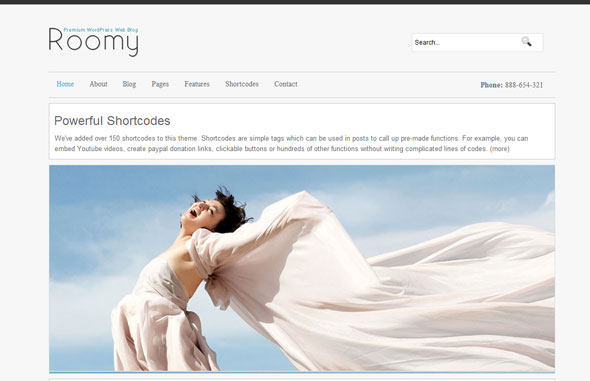Open the Features menu item
590x381 pixels.
point(197,84)
